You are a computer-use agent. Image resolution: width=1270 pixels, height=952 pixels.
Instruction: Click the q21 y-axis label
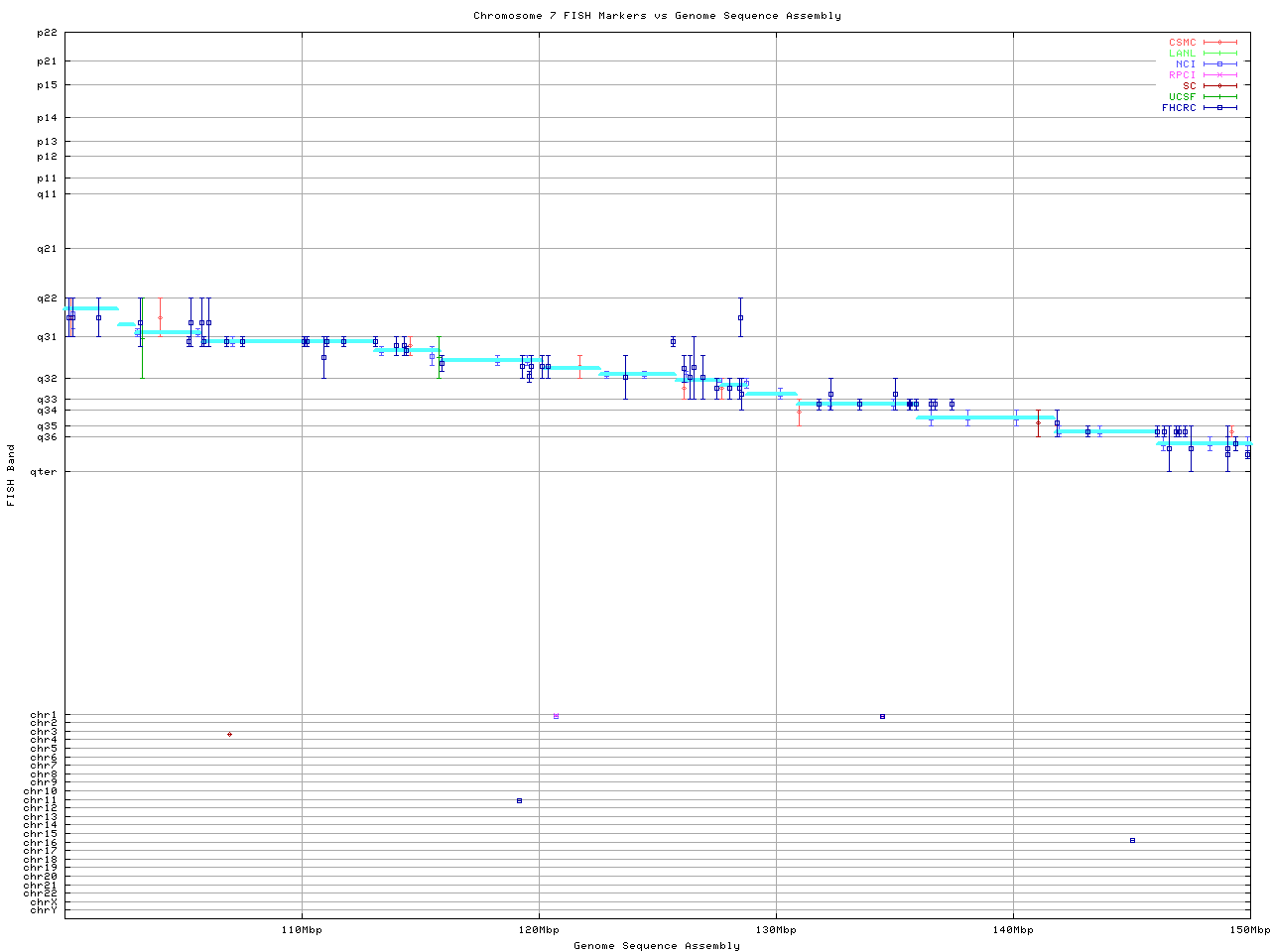point(47,249)
